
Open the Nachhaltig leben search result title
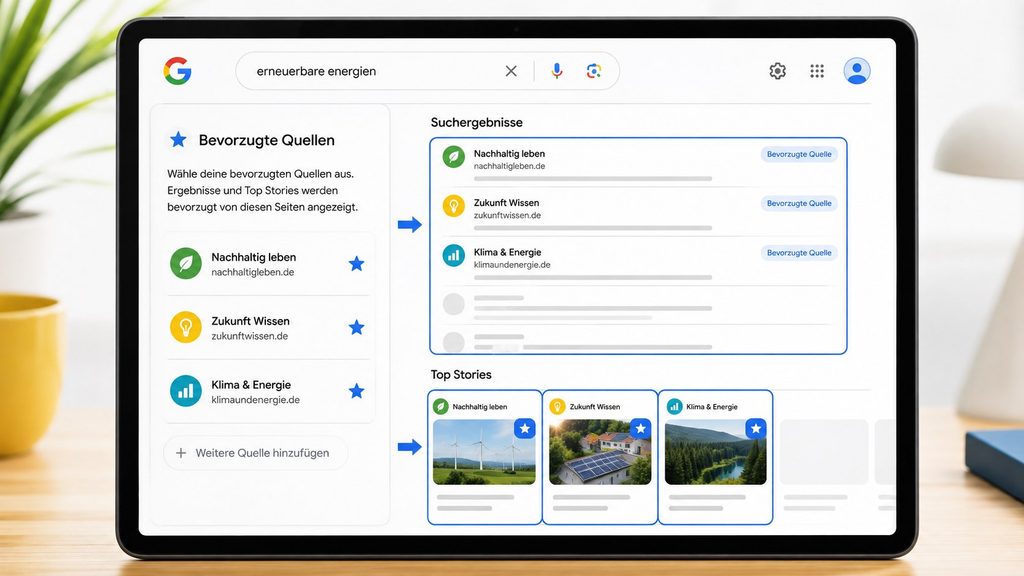509,153
